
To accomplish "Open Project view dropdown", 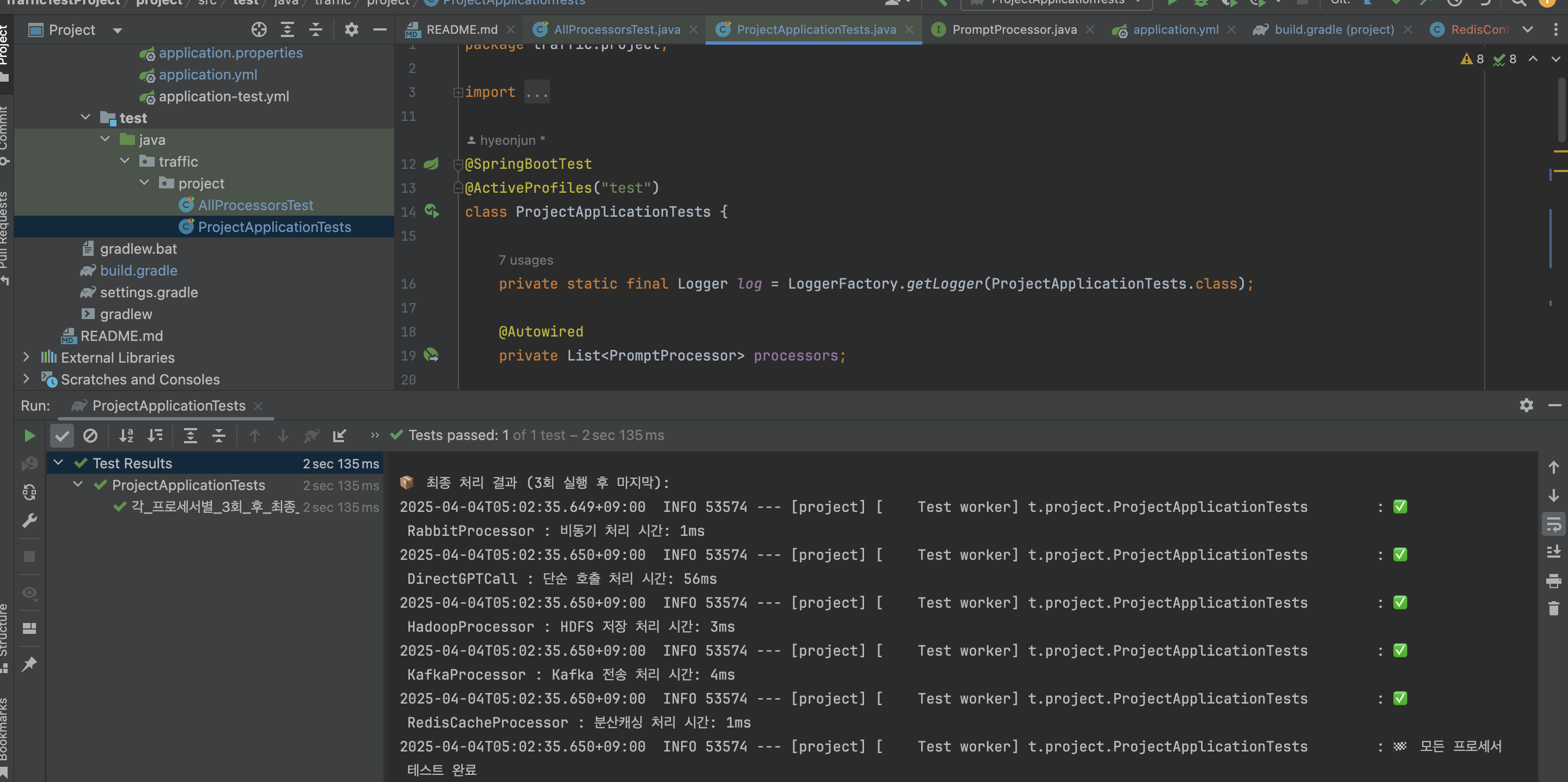I will 118,30.
